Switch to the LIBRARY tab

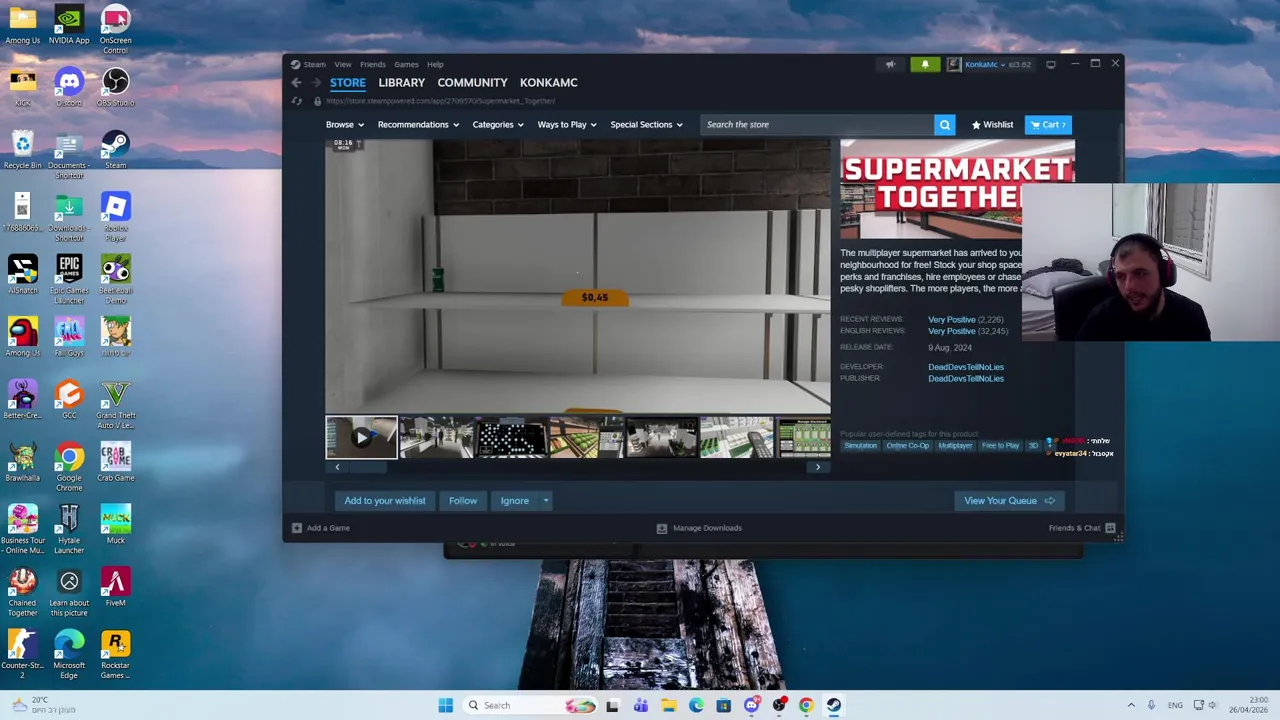(x=401, y=83)
